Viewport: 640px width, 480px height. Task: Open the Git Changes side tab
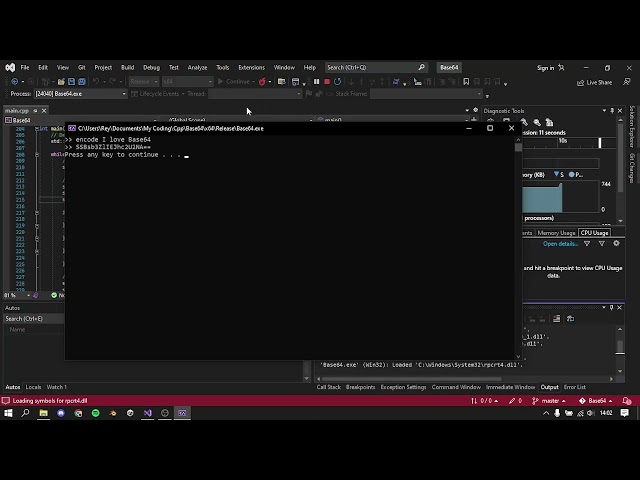[632, 168]
